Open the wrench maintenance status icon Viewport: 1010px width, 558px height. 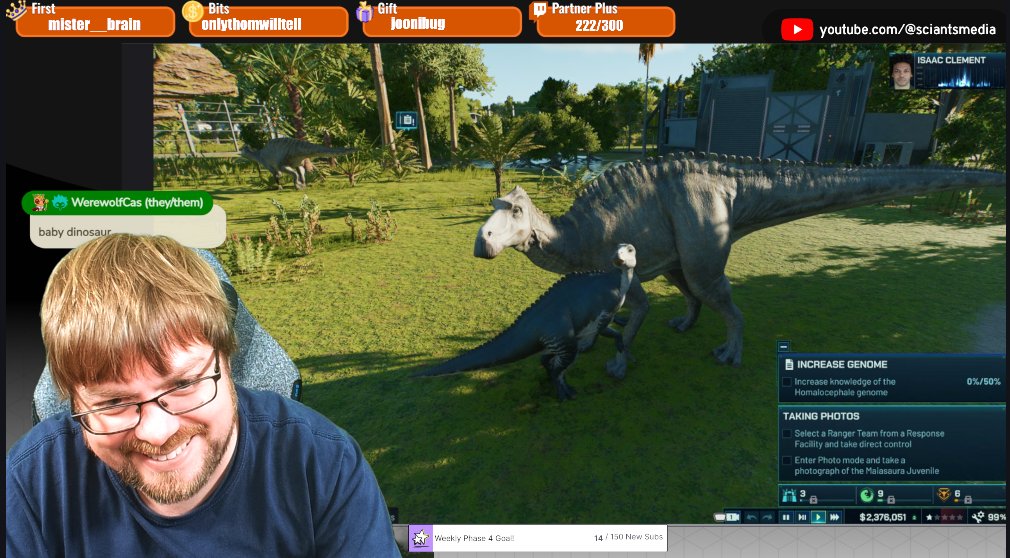pyautogui.click(x=978, y=517)
